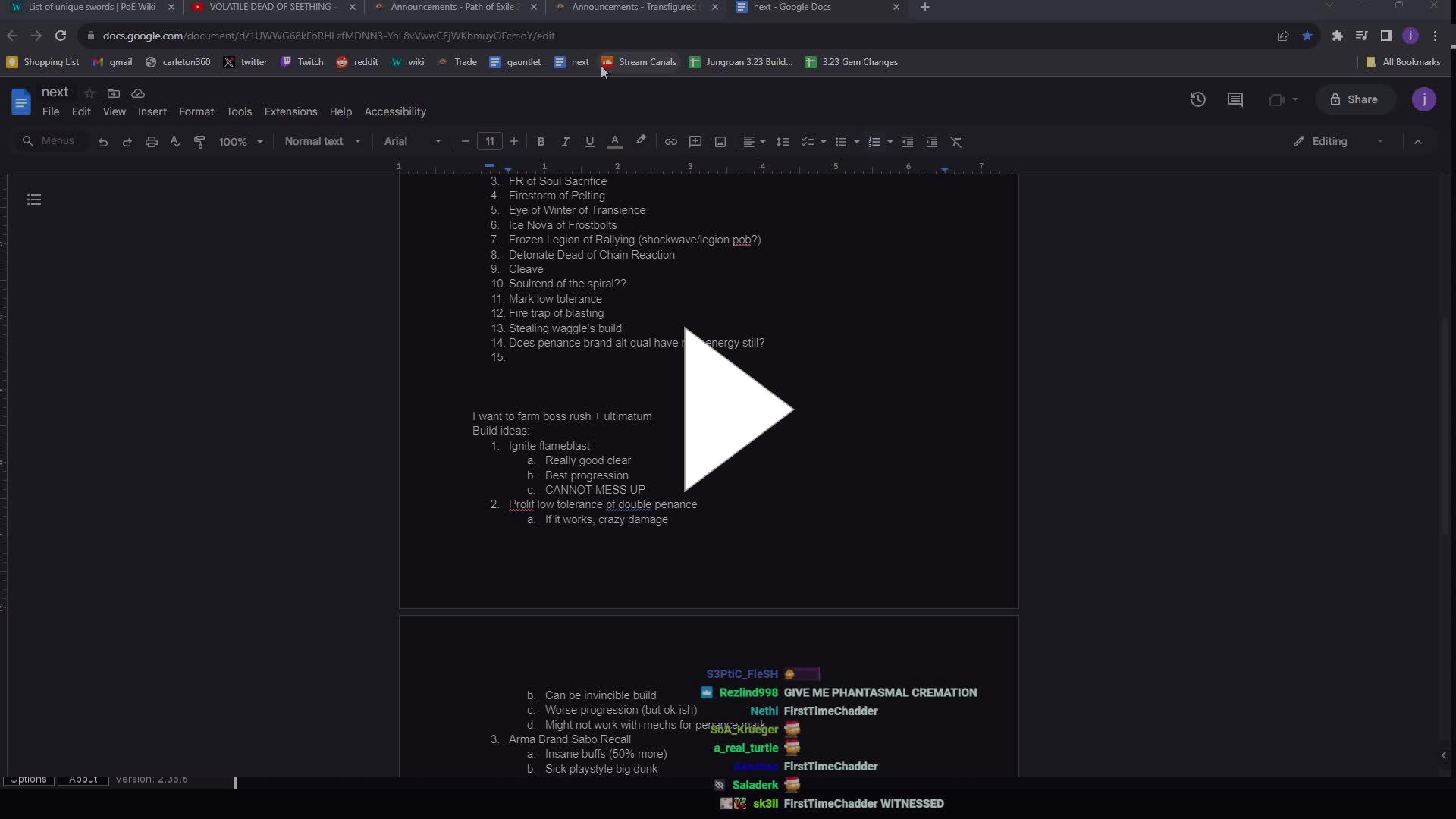Select the paint format tool
Screen dimensions: 1456x819
click(200, 142)
